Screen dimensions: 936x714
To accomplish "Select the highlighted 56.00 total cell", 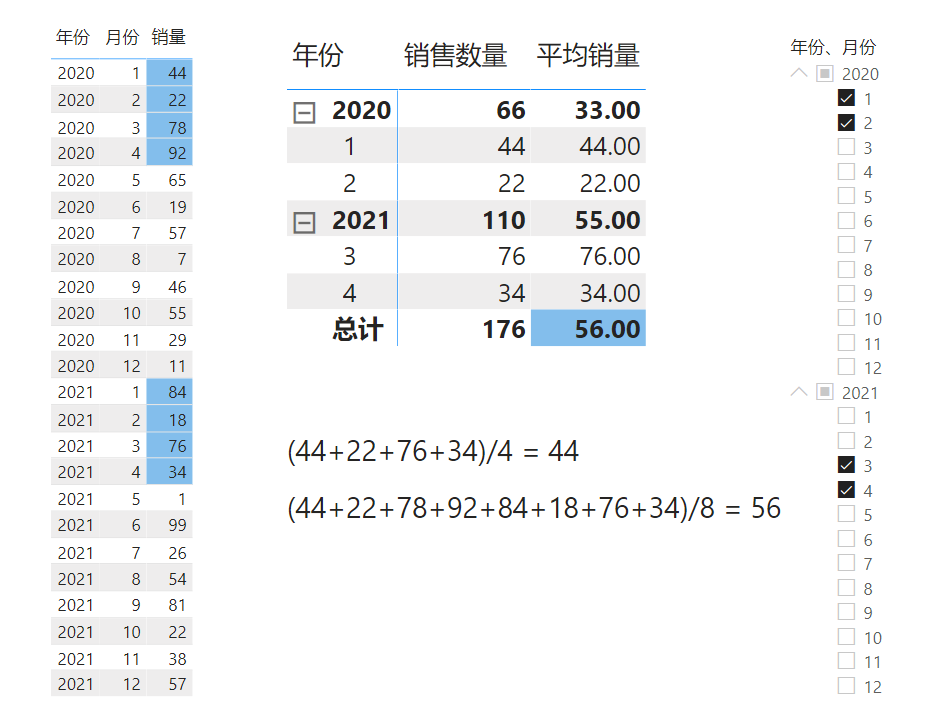I will (588, 329).
